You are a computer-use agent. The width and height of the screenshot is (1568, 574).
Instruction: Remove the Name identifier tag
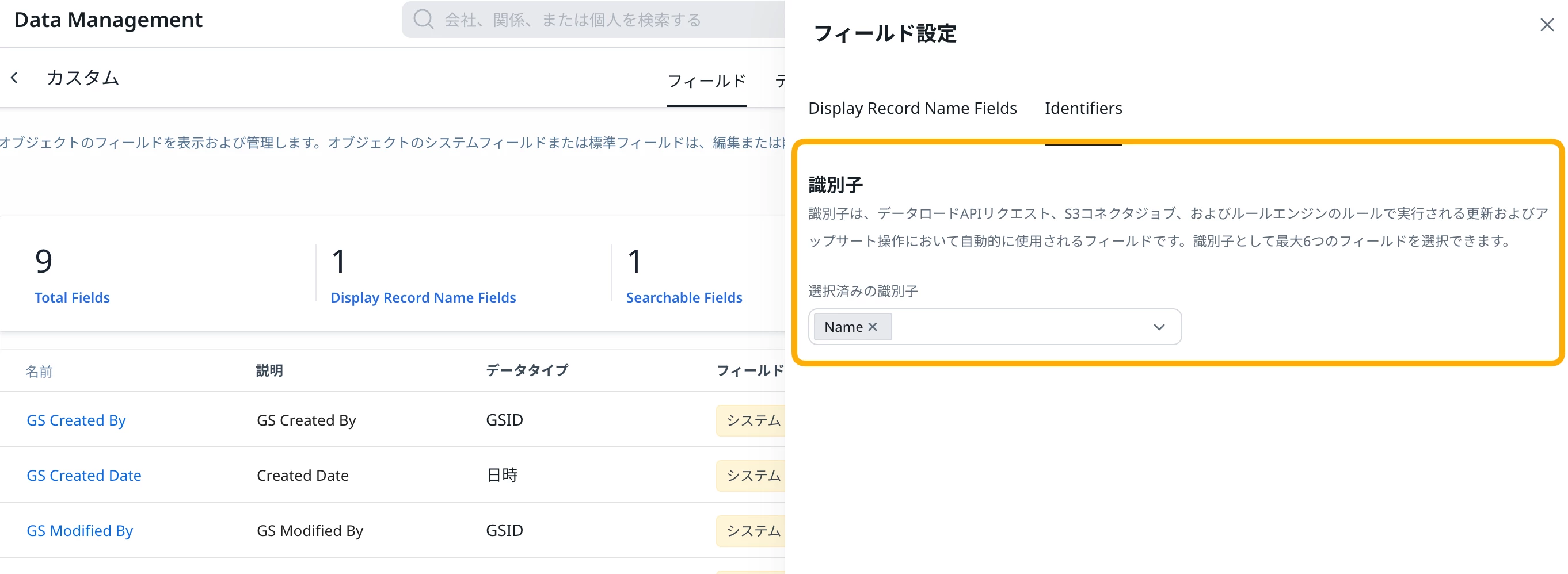click(873, 327)
